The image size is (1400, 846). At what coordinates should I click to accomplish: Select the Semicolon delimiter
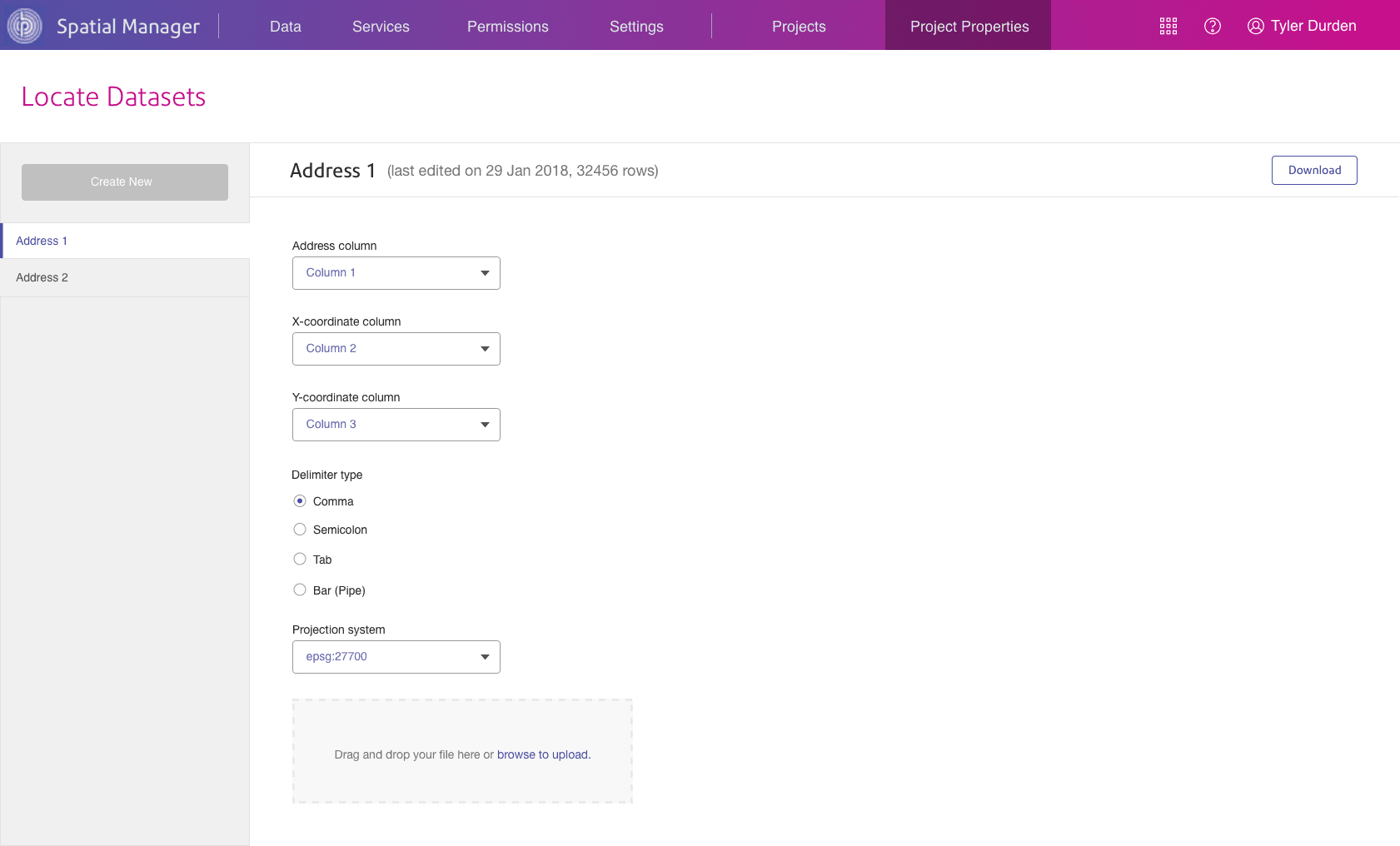[300, 529]
